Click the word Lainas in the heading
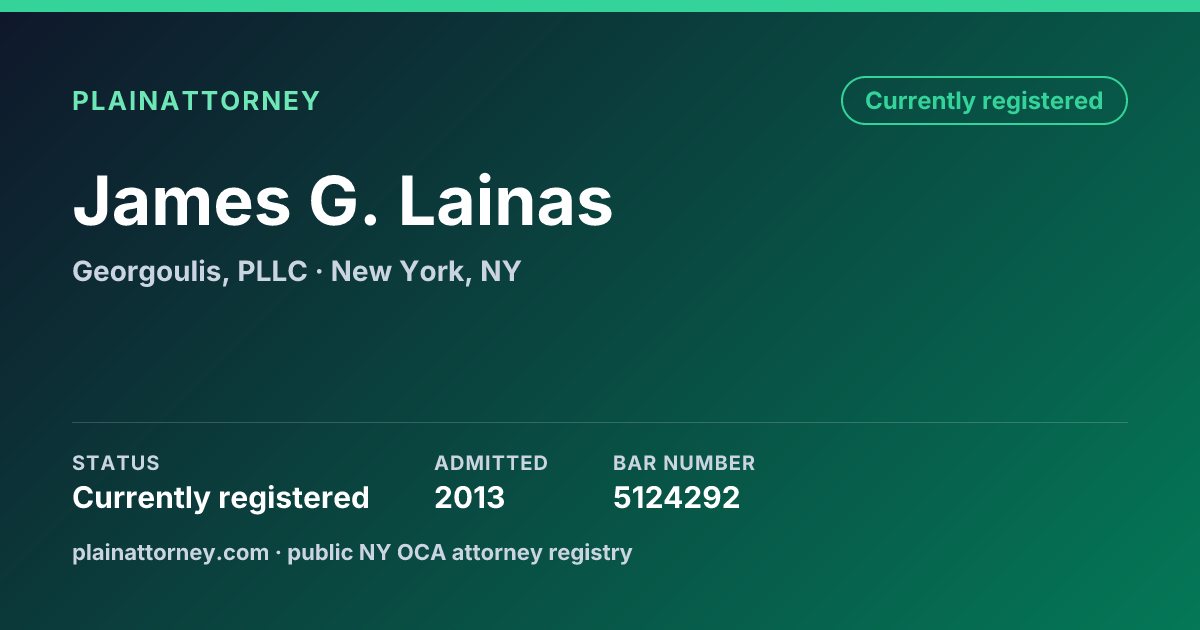The image size is (1200, 630). [506, 201]
